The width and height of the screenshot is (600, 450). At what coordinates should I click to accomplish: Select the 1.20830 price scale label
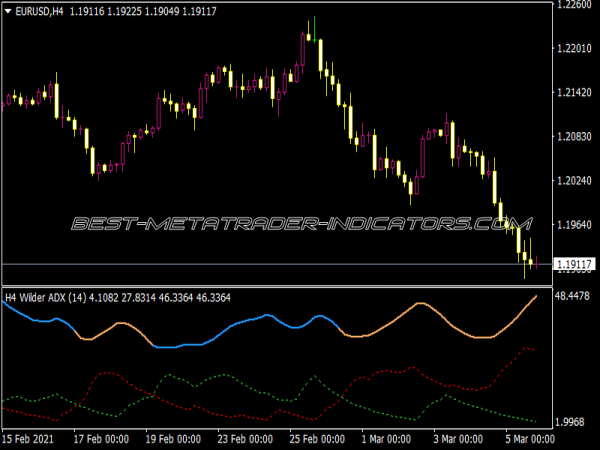[x=574, y=136]
